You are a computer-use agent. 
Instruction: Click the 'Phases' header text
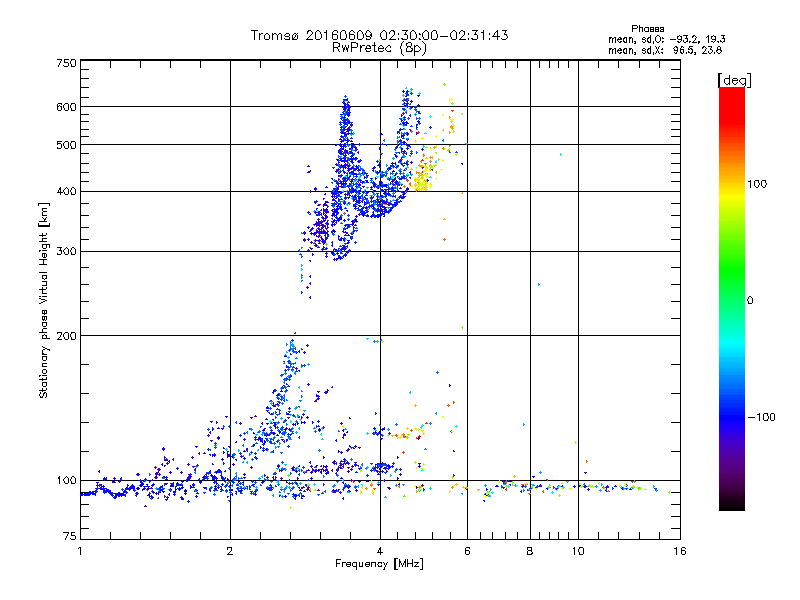click(x=647, y=29)
